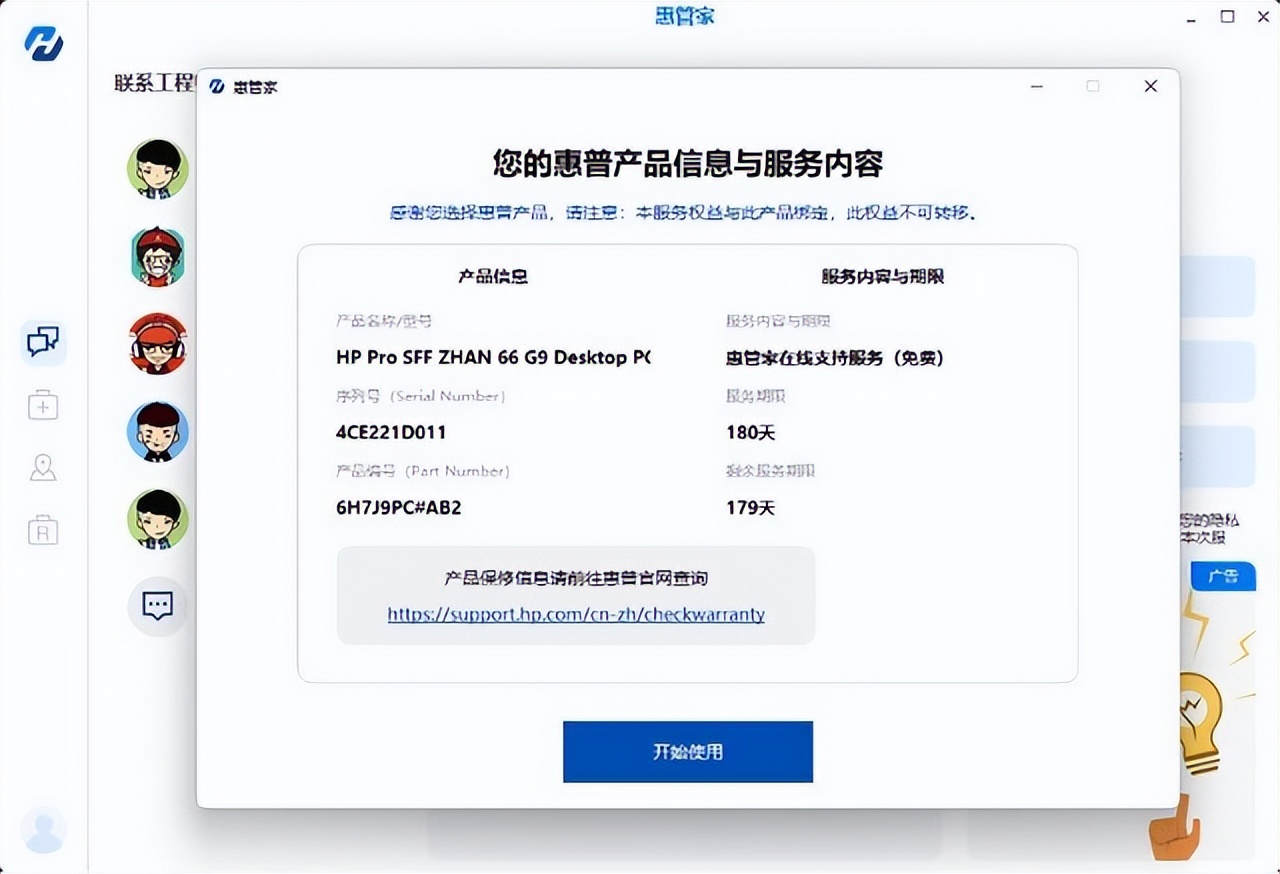Image resolution: width=1280 pixels, height=874 pixels.
Task: Open the user profile avatar at bottom-left
Action: 43,830
